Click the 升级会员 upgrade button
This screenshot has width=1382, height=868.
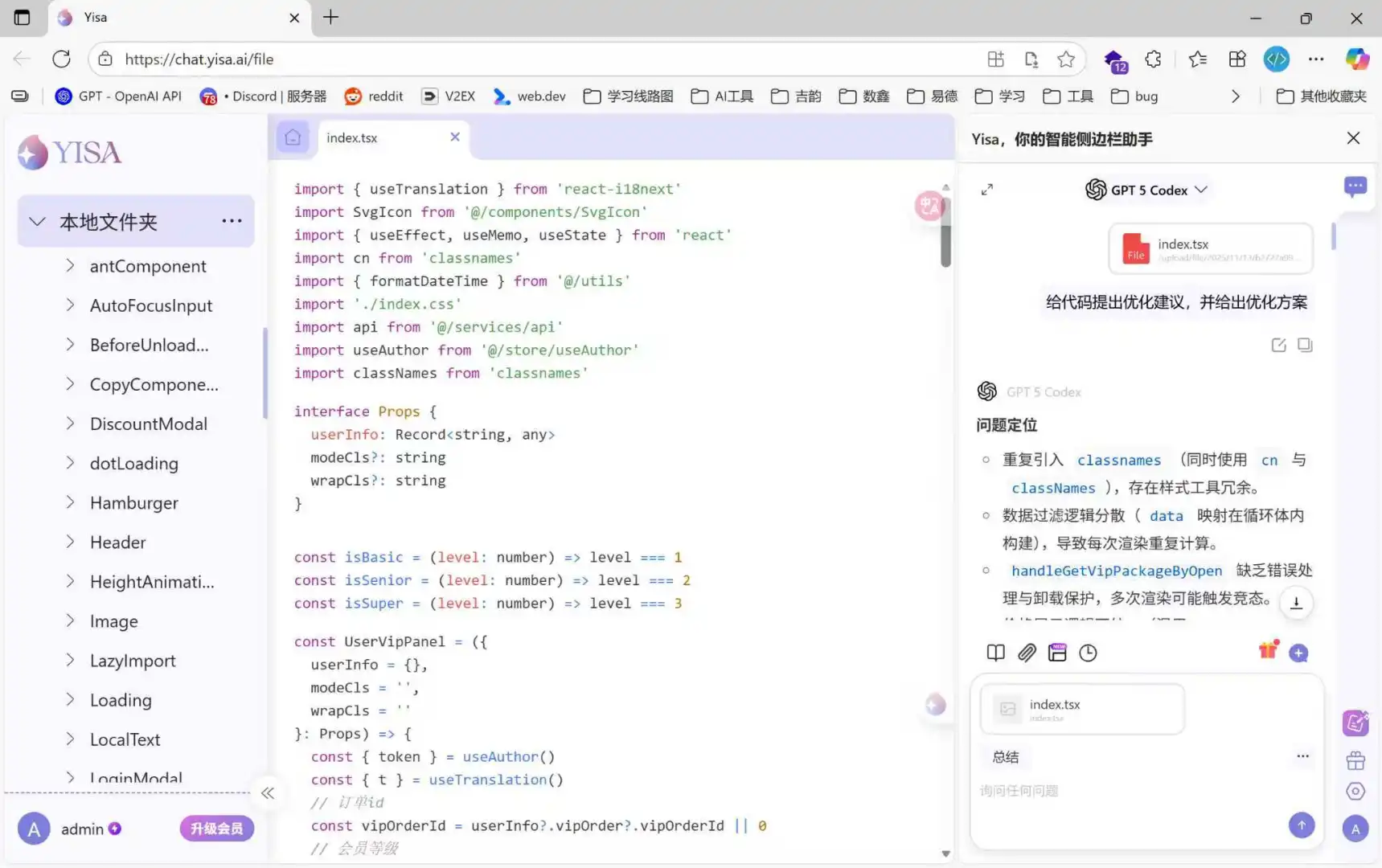215,828
